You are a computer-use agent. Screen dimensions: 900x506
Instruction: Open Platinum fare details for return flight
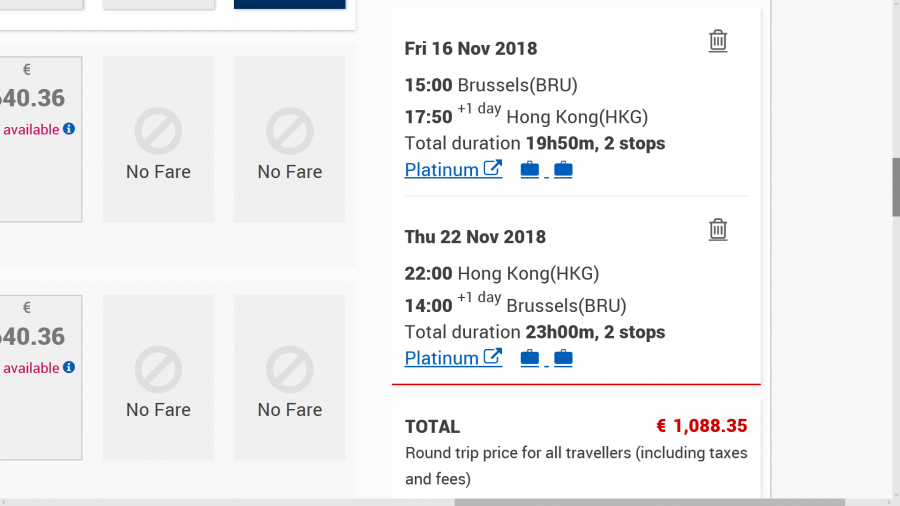point(453,358)
